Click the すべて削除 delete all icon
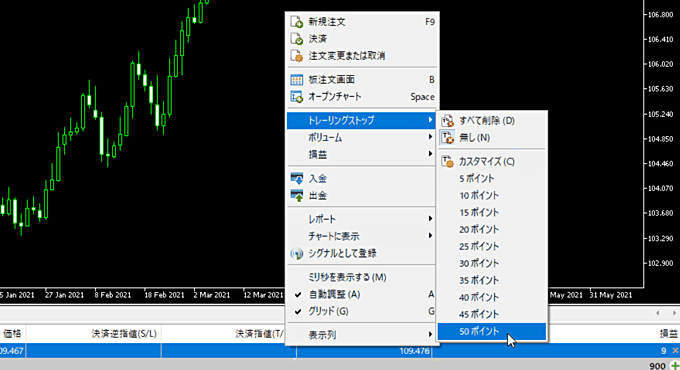680x370 pixels. [448, 121]
